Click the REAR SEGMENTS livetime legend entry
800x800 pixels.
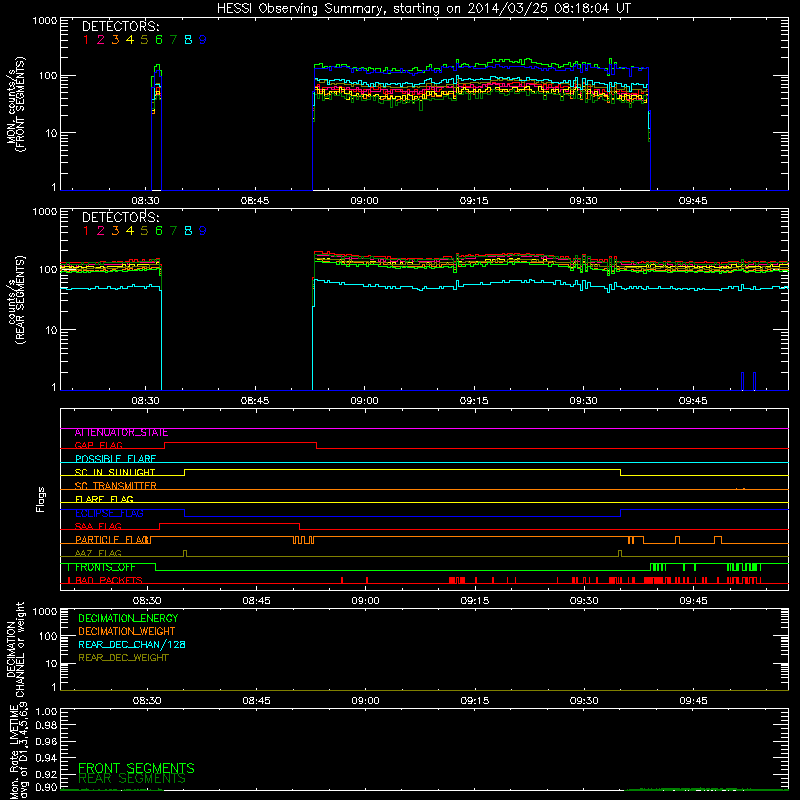(x=132, y=779)
